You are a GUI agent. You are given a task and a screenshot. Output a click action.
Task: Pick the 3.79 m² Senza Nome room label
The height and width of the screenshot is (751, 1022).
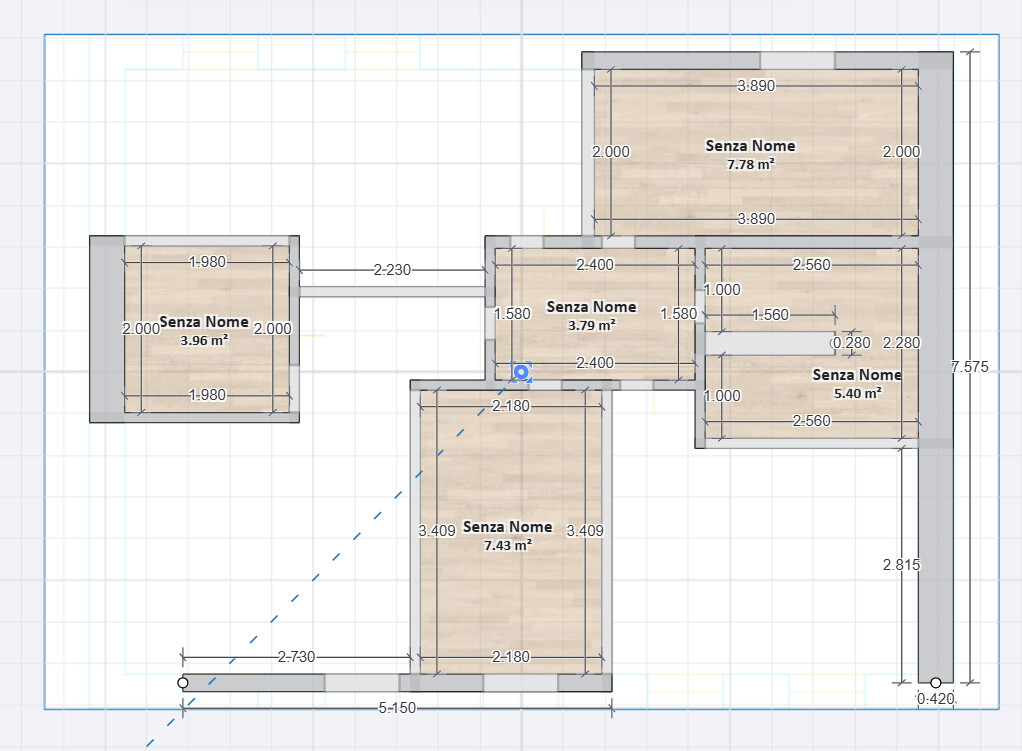point(591,316)
